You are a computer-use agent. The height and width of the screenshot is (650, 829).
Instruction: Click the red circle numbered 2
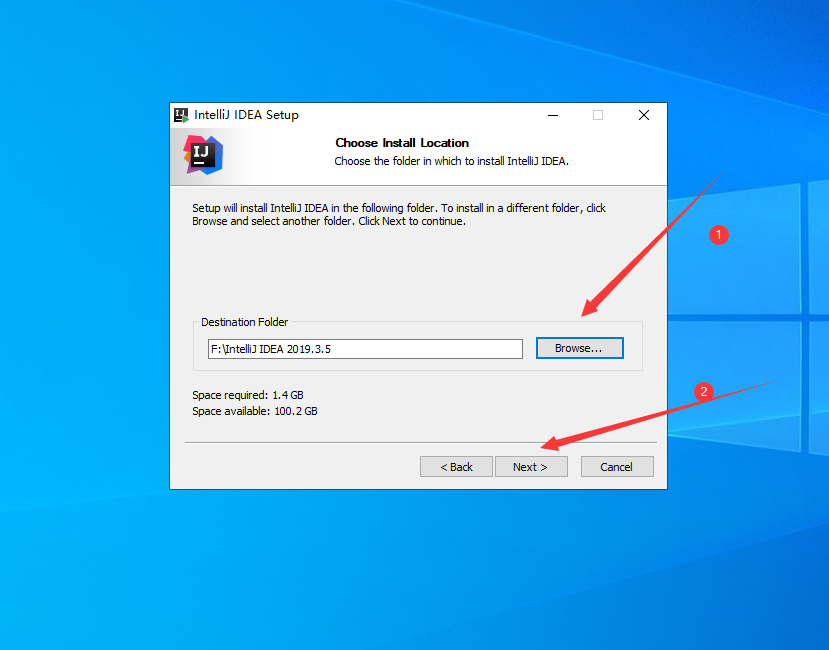pyautogui.click(x=703, y=392)
